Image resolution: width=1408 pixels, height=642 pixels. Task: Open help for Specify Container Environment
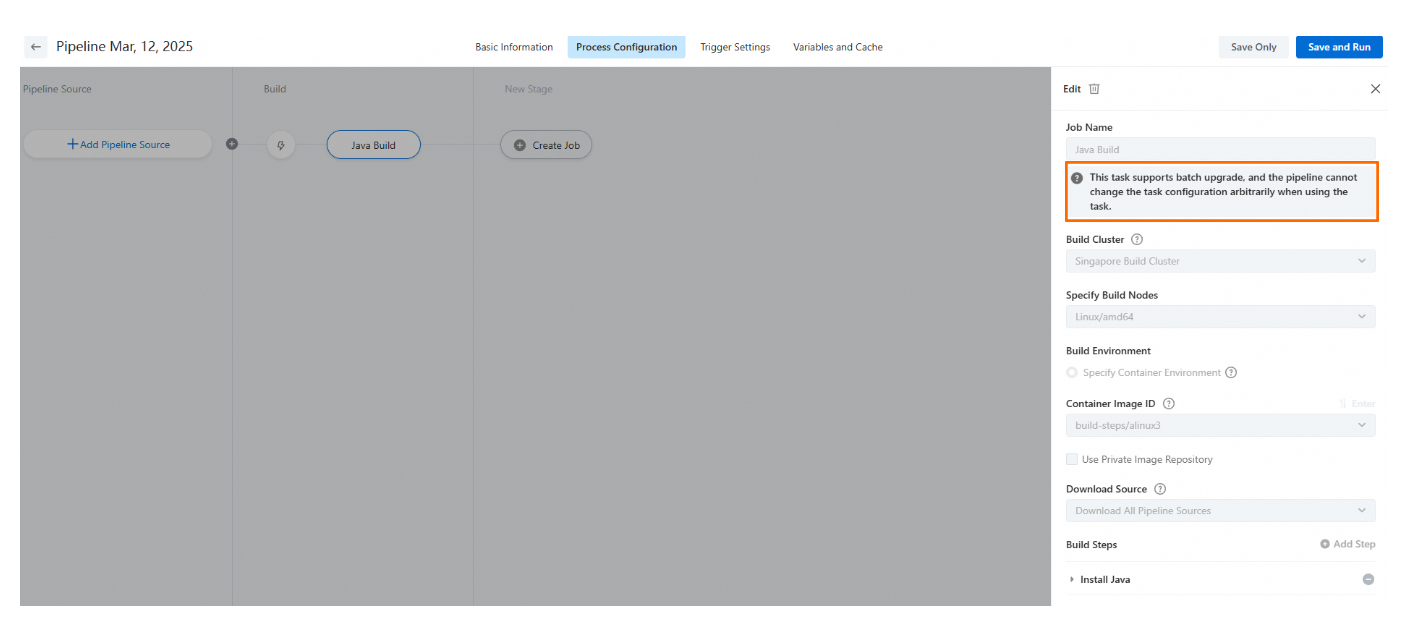tap(1231, 373)
